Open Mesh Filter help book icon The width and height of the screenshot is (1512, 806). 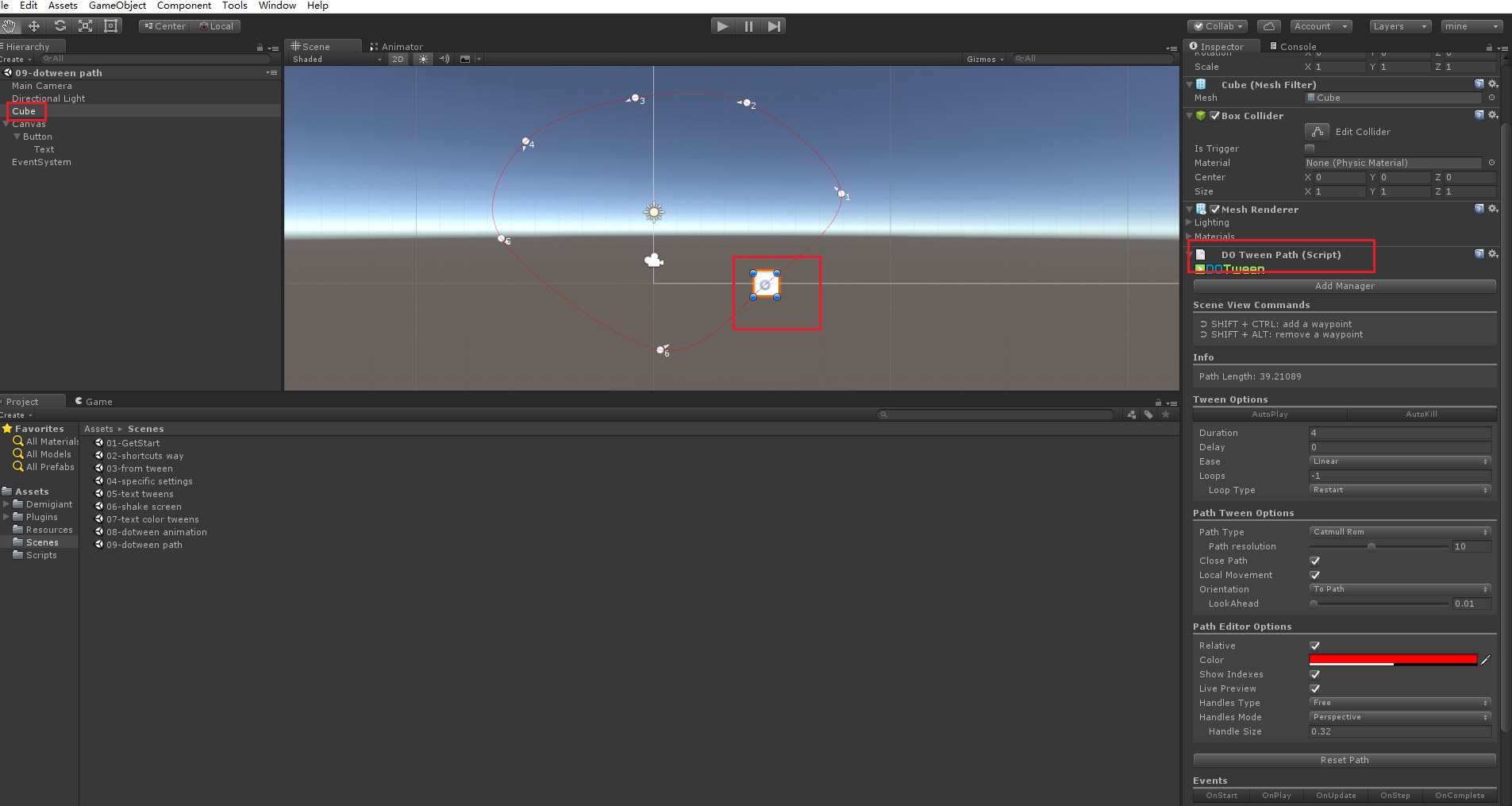point(1479,84)
